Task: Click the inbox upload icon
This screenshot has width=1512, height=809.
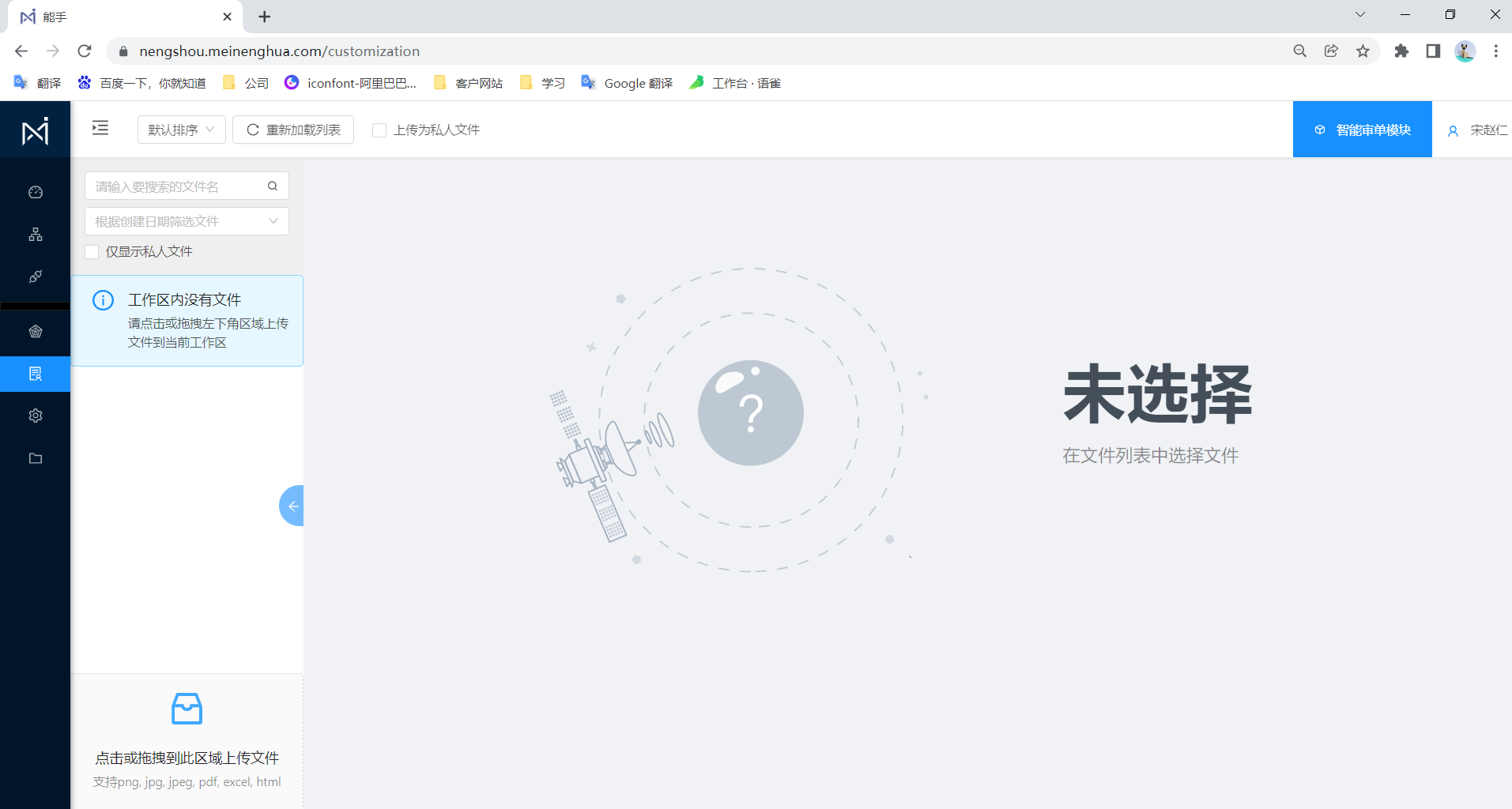Action: pos(187,709)
